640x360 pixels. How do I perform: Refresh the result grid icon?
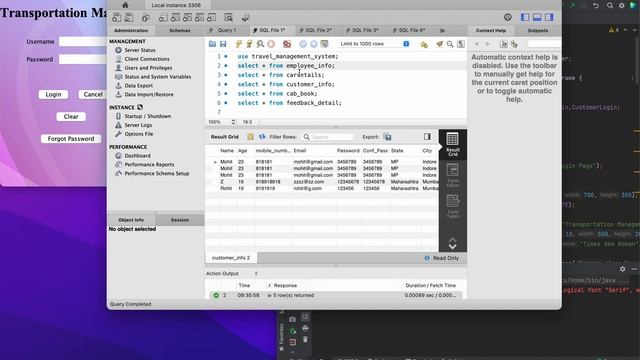[262, 137]
